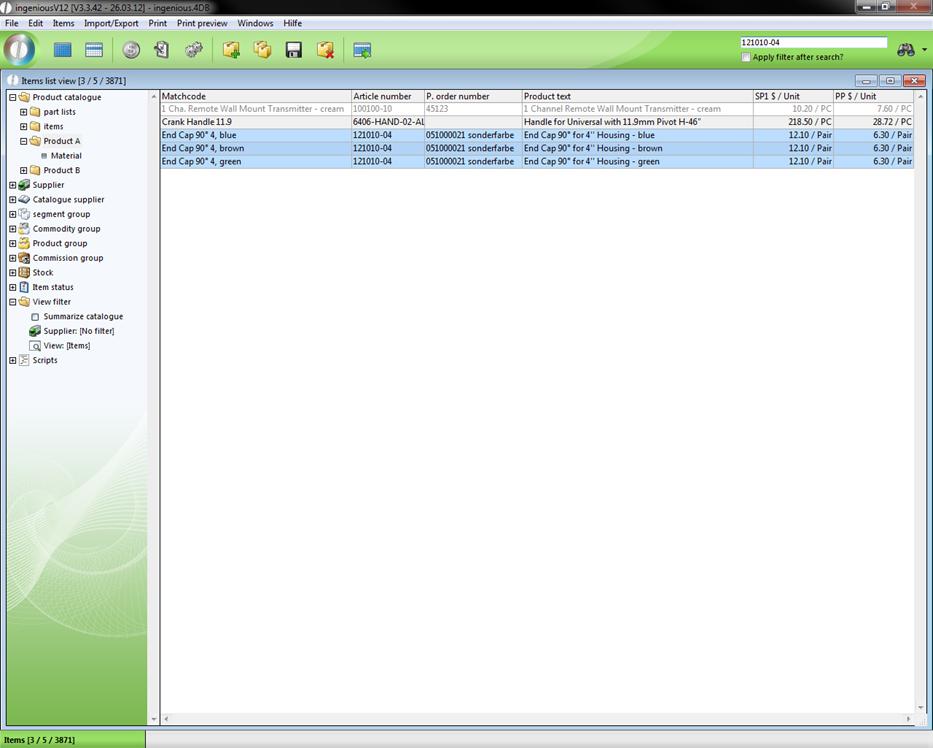Viewport: 933px width, 748px height.
Task: Click the folder with red X icon
Action: click(x=325, y=50)
